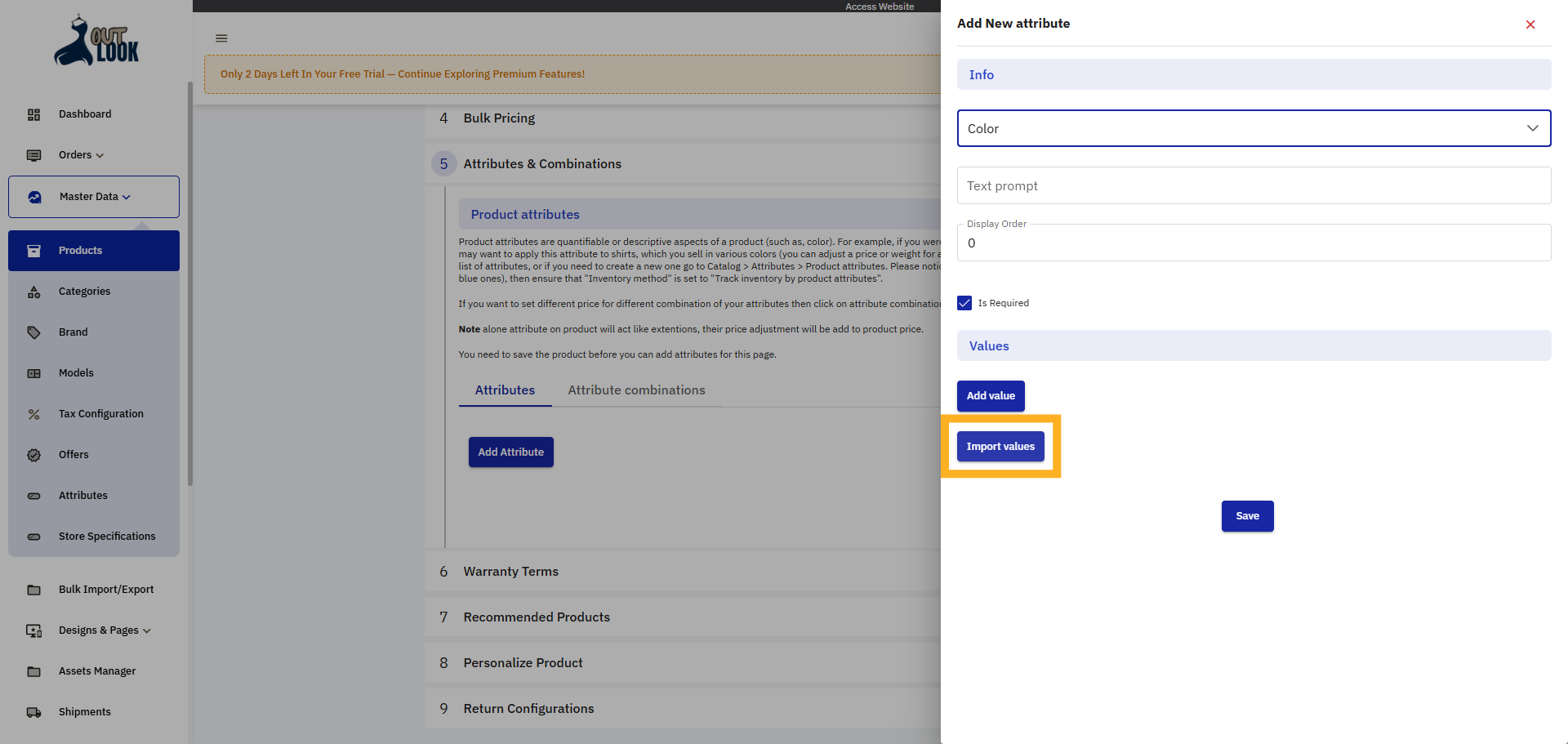Click the Dashboard grid icon
The width and height of the screenshot is (1568, 744).
(33, 114)
